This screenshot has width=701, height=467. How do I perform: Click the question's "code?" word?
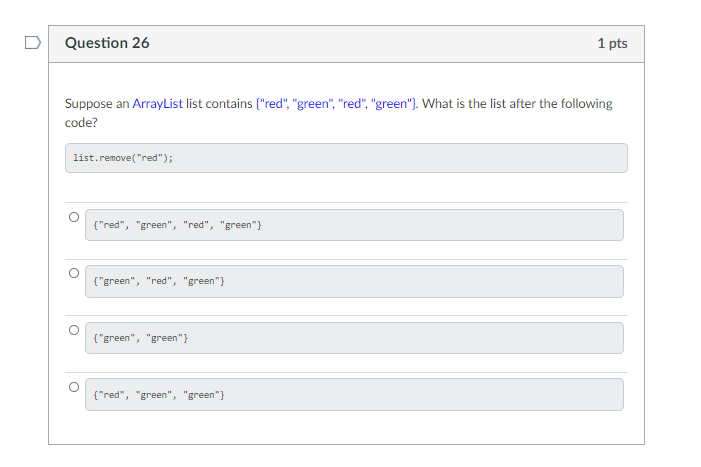point(81,123)
